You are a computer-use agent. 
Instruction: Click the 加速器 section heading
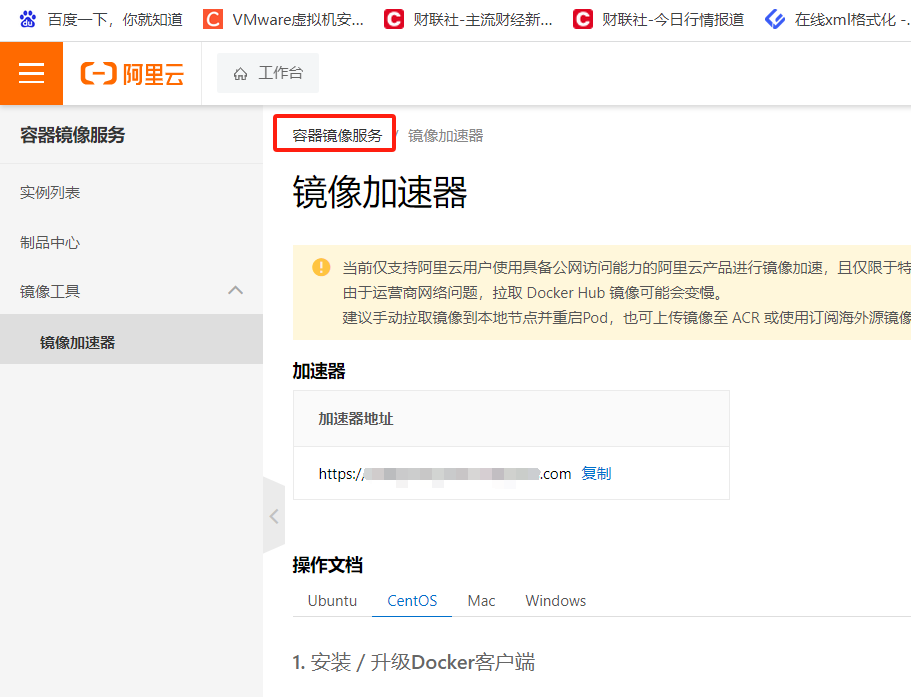319,371
